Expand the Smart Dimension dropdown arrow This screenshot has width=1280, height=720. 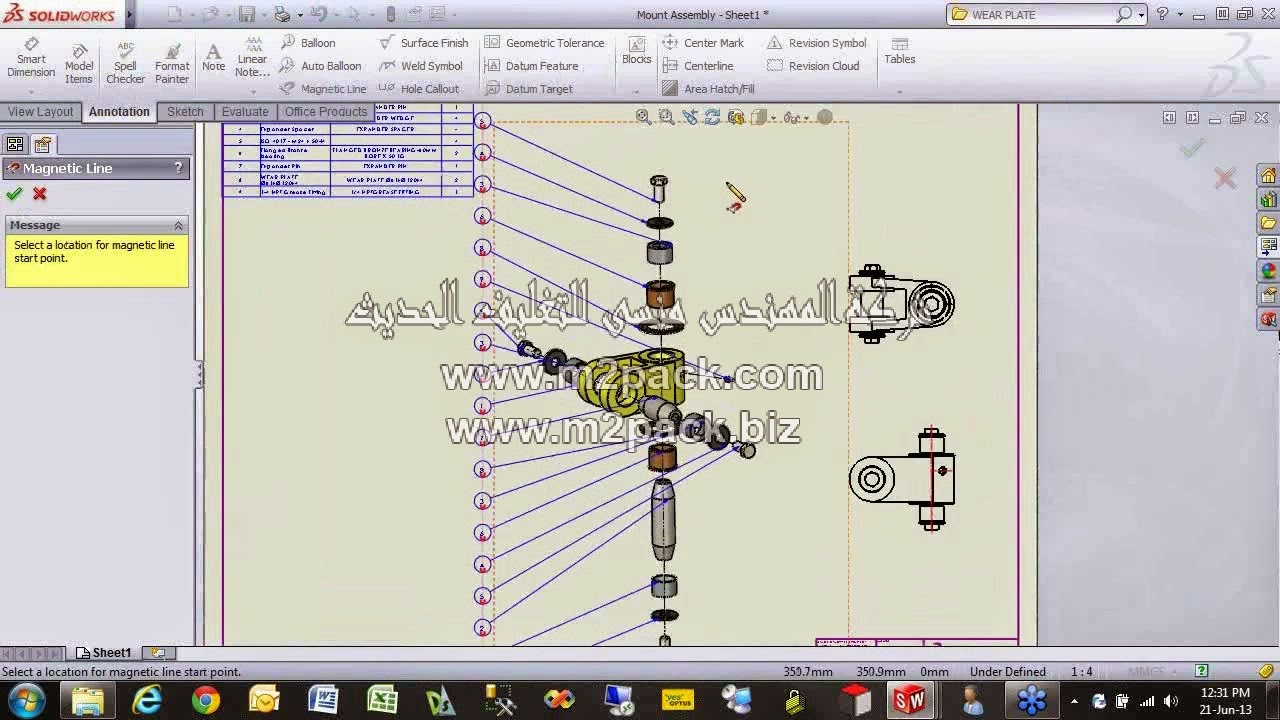pyautogui.click(x=31, y=91)
